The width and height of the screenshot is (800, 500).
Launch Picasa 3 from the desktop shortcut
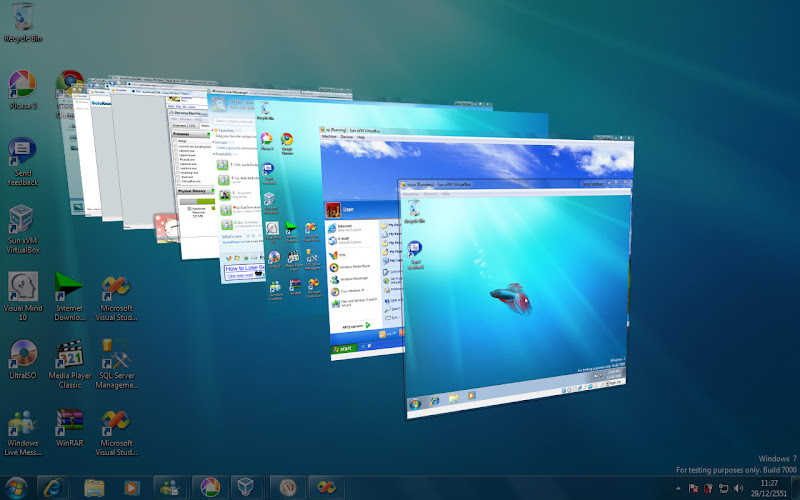(x=22, y=90)
